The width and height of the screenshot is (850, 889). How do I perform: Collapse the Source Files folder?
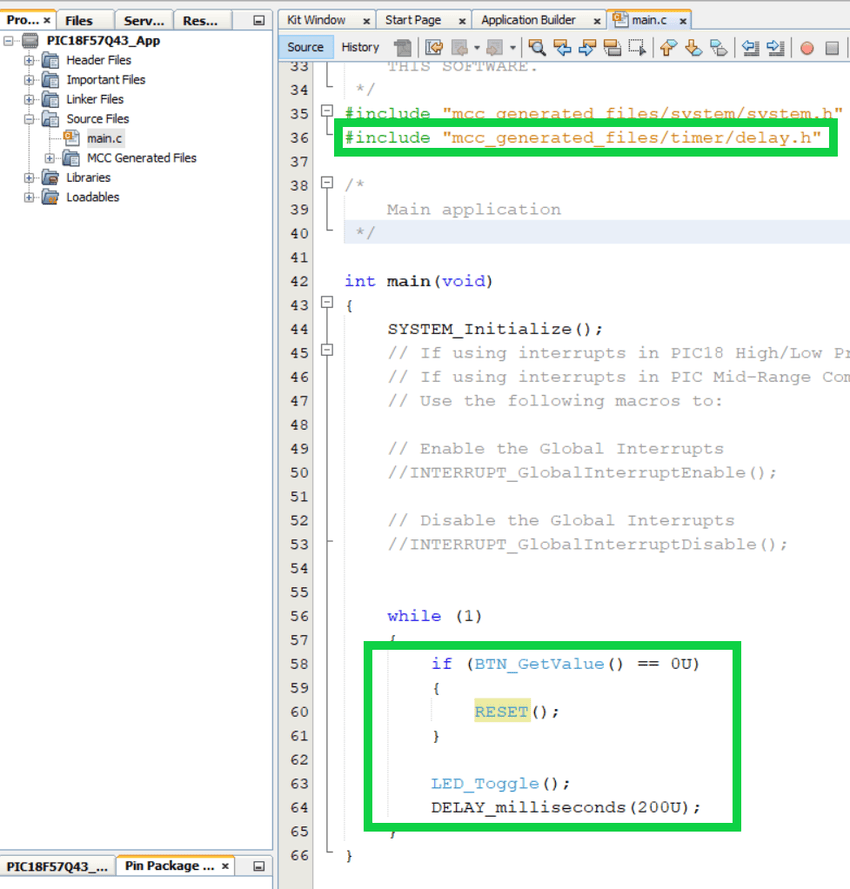[x=29, y=119]
